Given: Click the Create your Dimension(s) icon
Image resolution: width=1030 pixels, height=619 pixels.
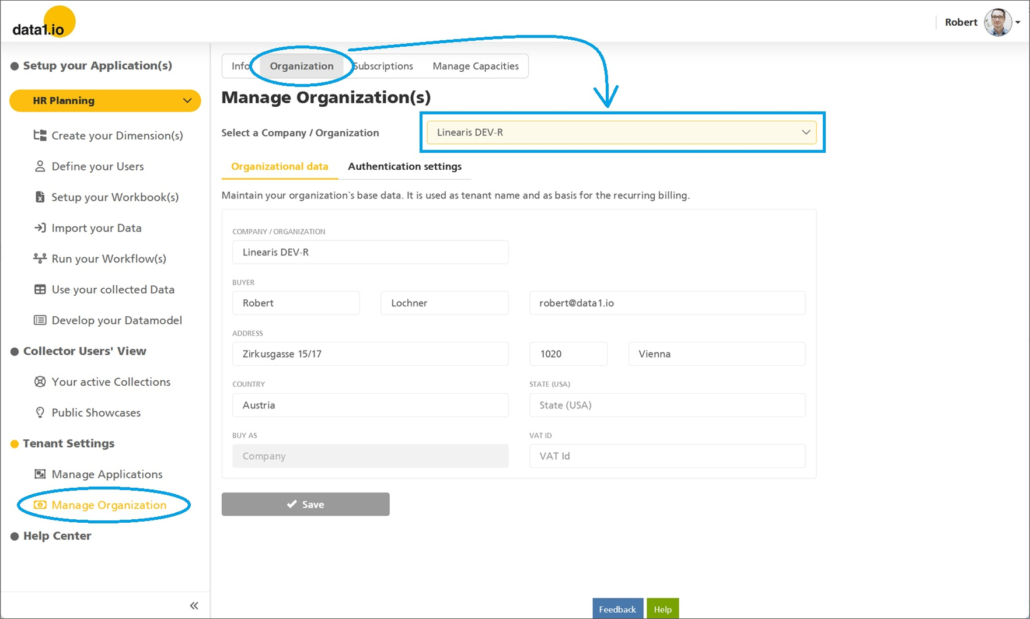Looking at the screenshot, I should click(x=40, y=136).
